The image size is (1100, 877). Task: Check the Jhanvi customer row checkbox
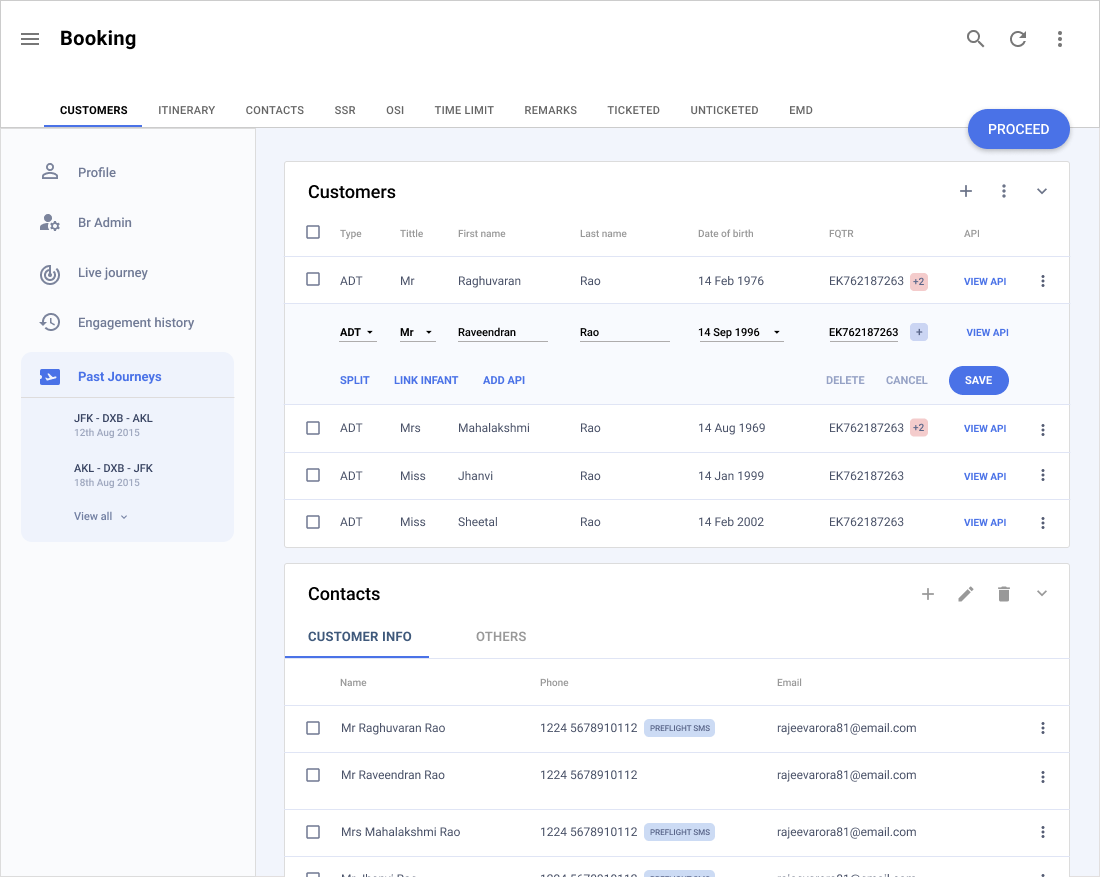coord(313,475)
